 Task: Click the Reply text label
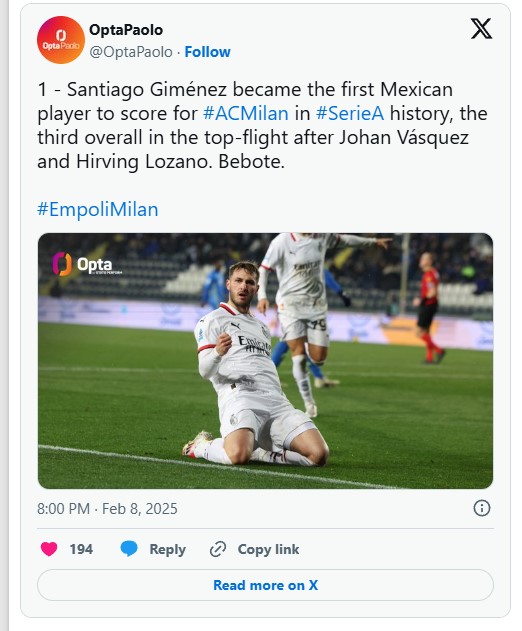coord(167,549)
